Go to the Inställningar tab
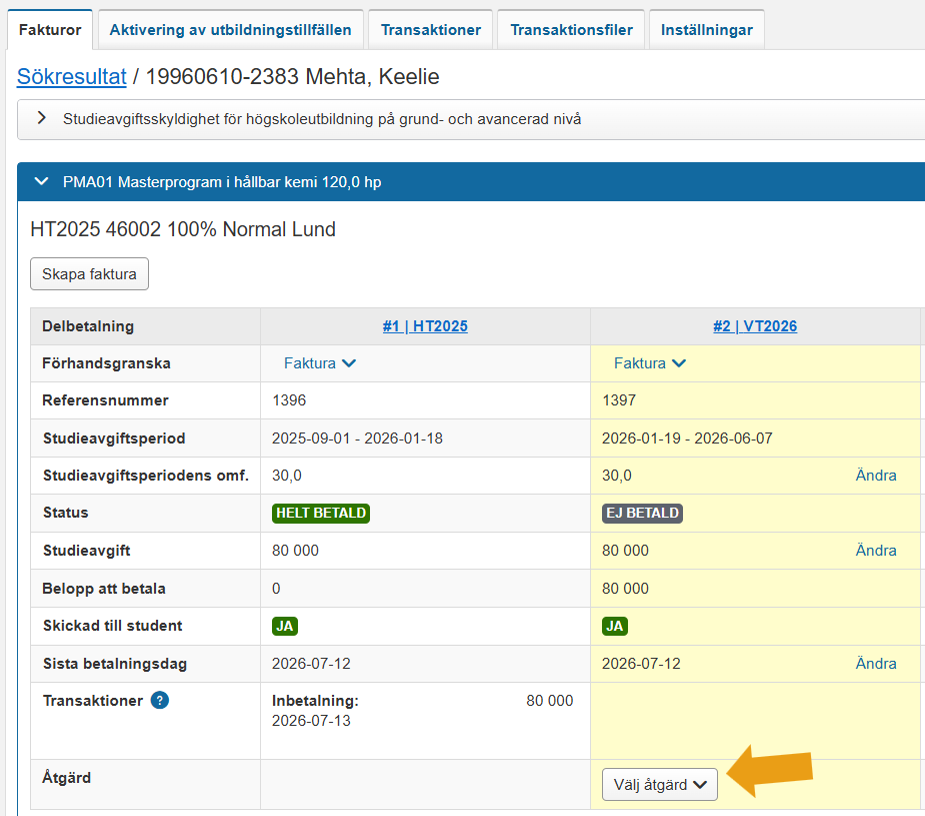 [x=707, y=30]
